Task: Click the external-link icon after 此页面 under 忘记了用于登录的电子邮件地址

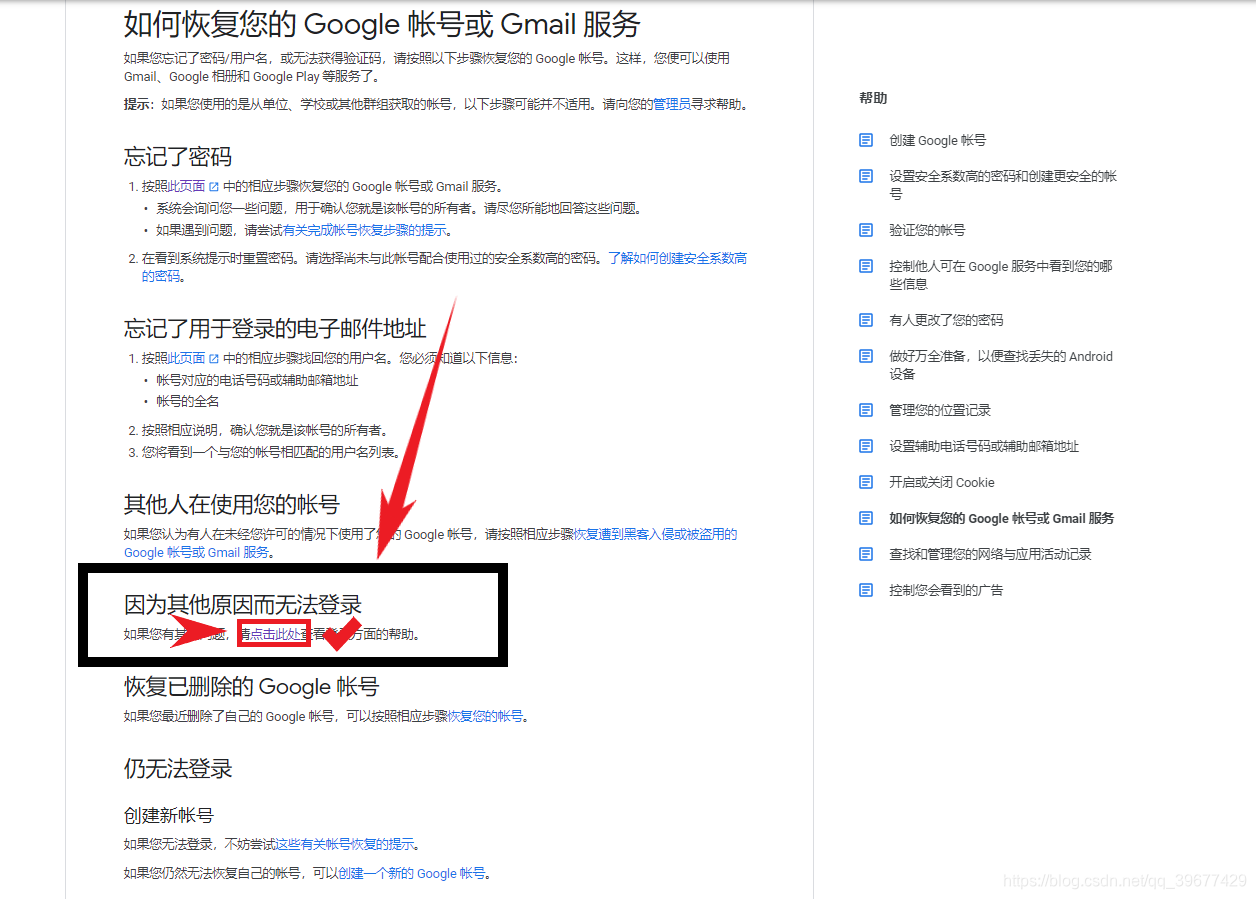Action: pyautogui.click(x=213, y=358)
